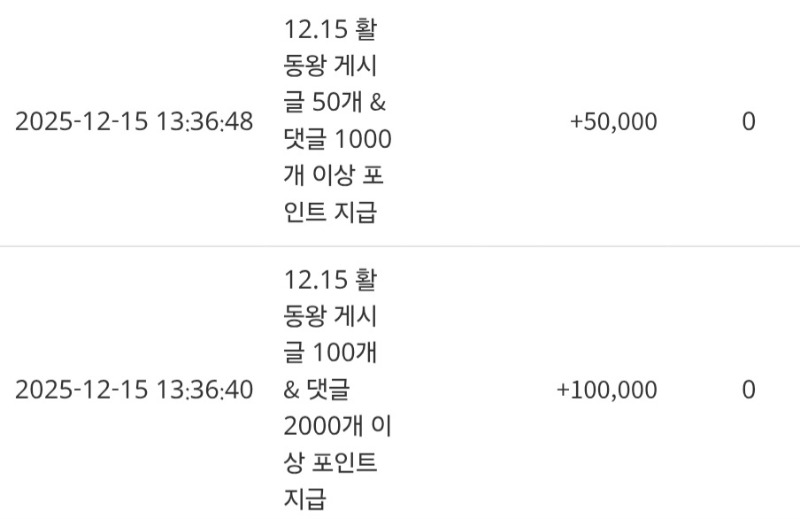The image size is (800, 519).
Task: Click the 0 balance beside +50,000
Action: tap(748, 122)
